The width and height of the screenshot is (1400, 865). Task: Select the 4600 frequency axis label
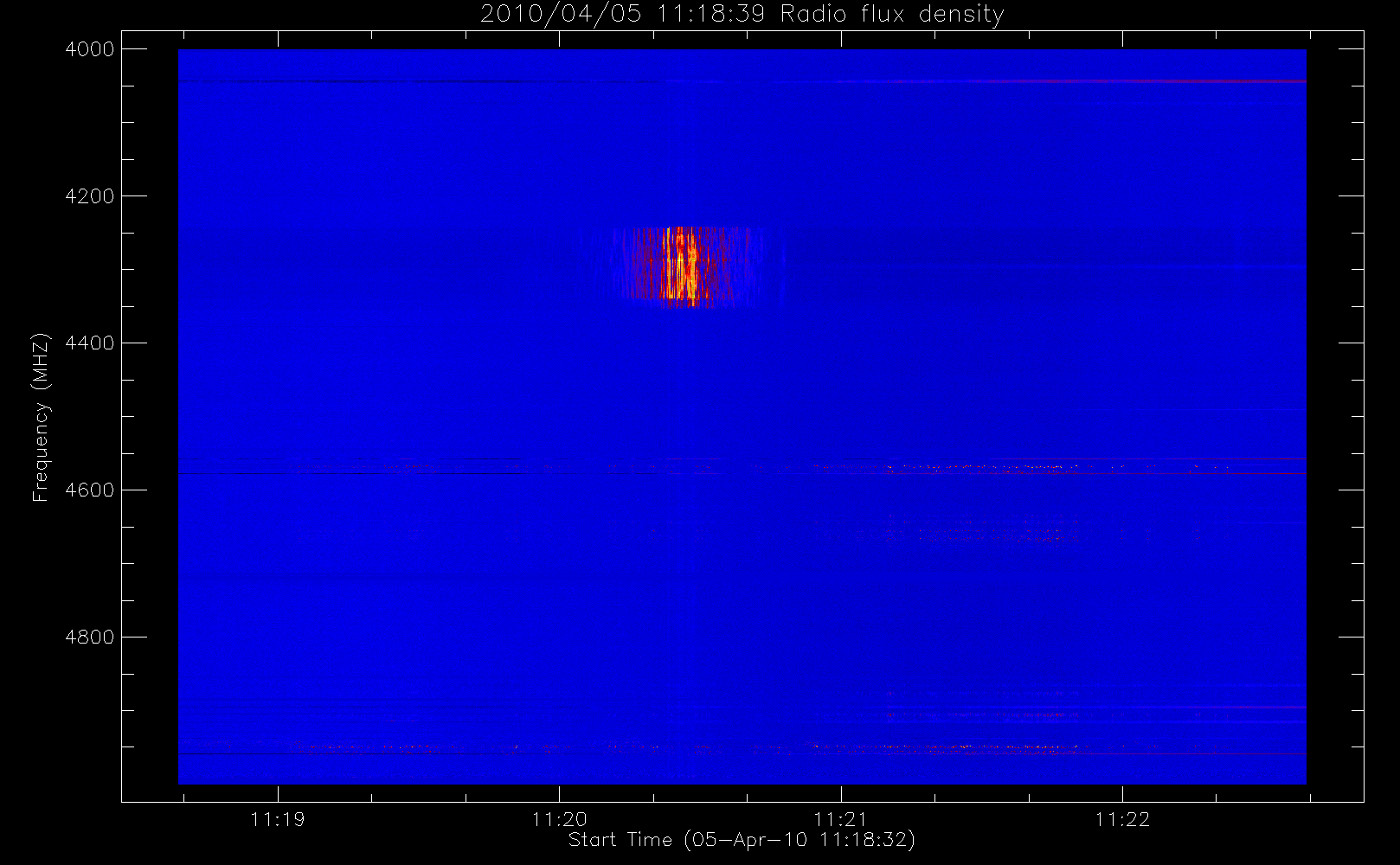pos(90,490)
